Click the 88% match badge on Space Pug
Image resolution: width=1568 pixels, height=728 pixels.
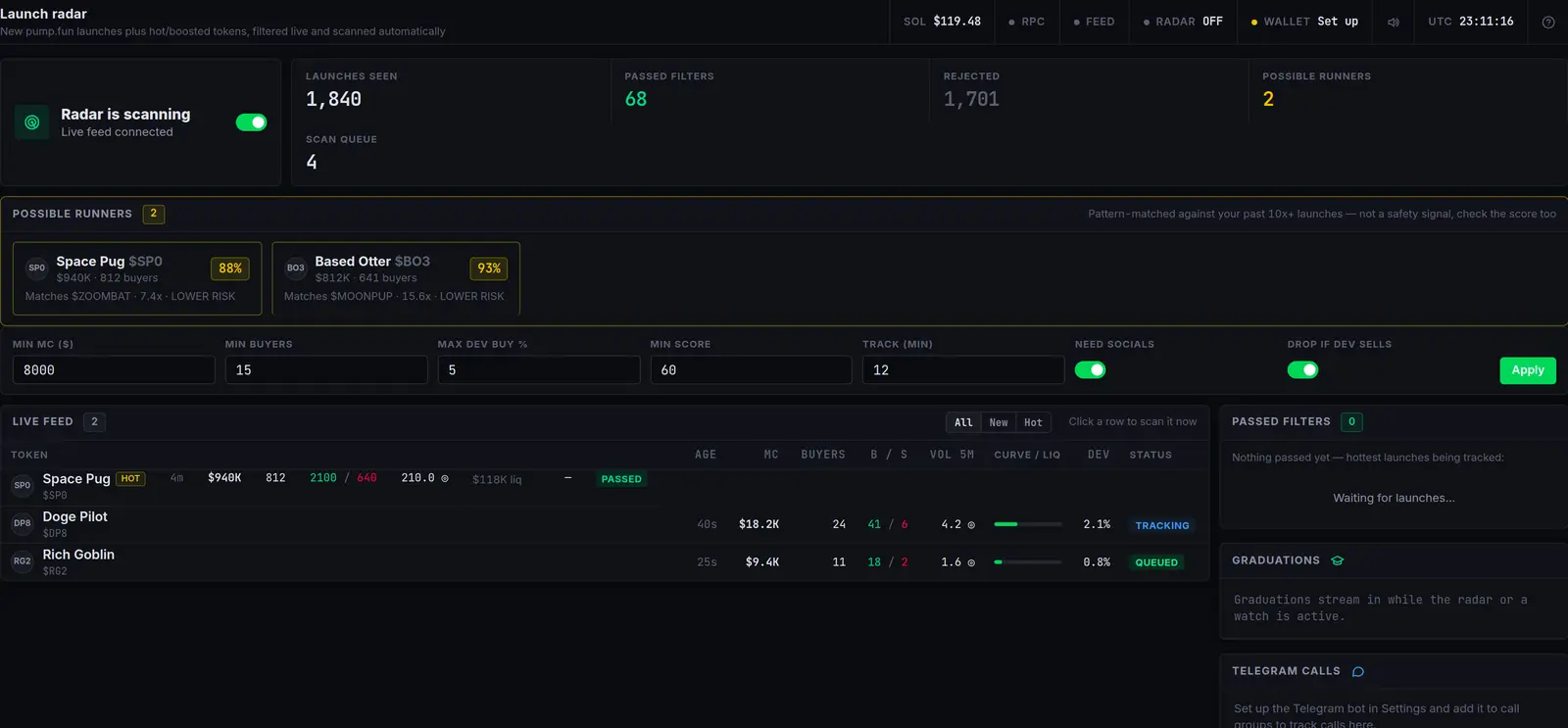[230, 268]
